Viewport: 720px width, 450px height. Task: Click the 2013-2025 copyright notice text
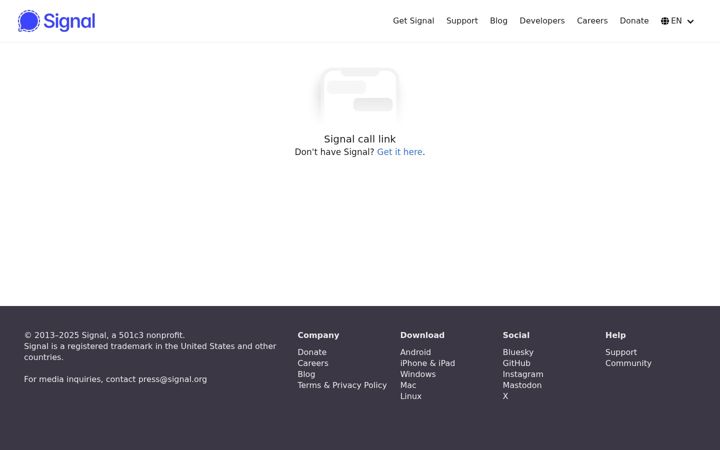point(104,335)
